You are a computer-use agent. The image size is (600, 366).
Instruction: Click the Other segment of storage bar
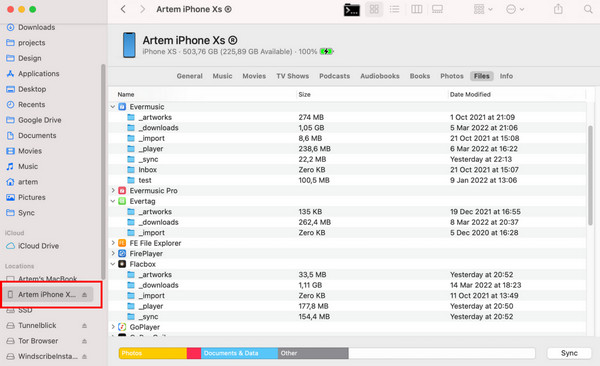click(x=313, y=353)
